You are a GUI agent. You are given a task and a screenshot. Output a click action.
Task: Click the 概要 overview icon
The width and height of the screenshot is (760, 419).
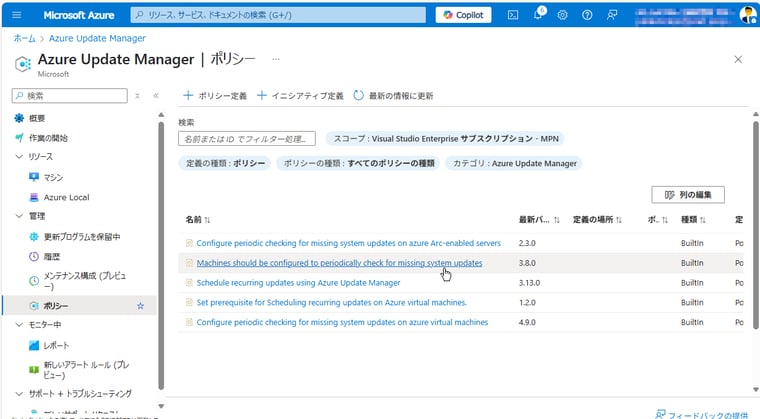click(x=19, y=118)
